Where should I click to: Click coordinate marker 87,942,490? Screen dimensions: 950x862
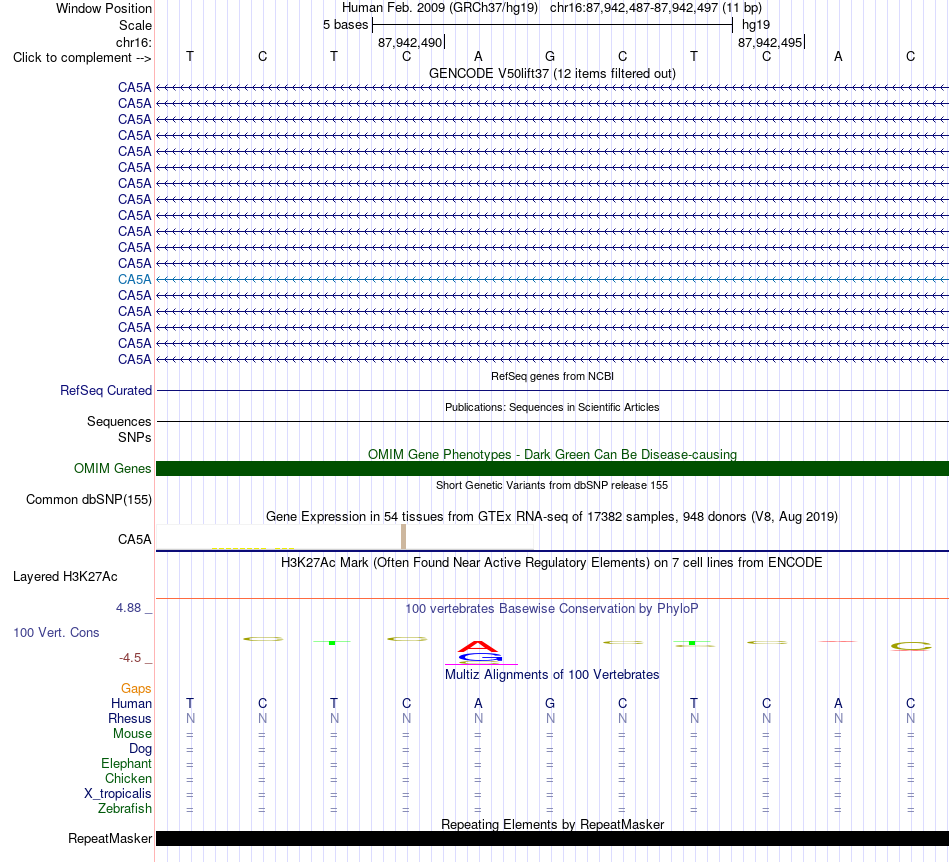coord(410,42)
